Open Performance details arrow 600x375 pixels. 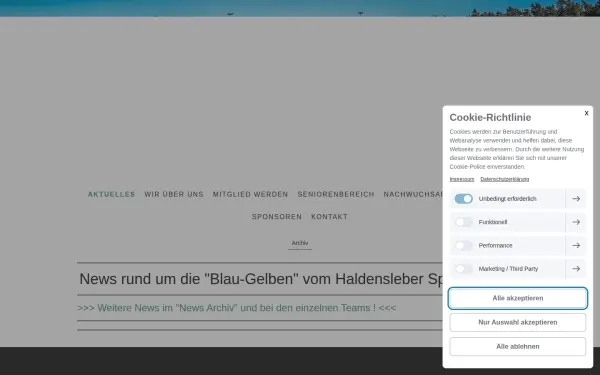[x=576, y=245]
